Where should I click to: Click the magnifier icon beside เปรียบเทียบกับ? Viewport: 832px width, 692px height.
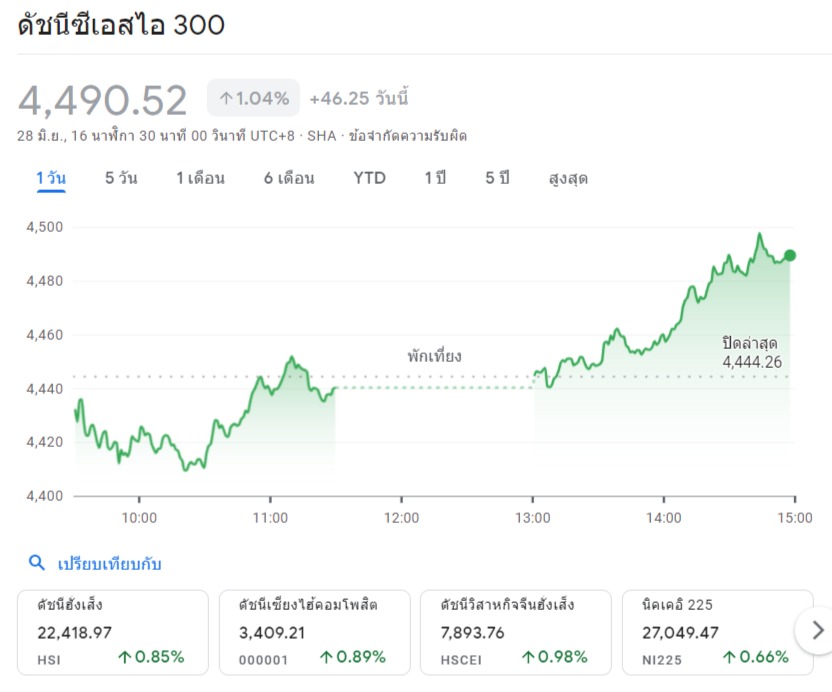pyautogui.click(x=37, y=563)
